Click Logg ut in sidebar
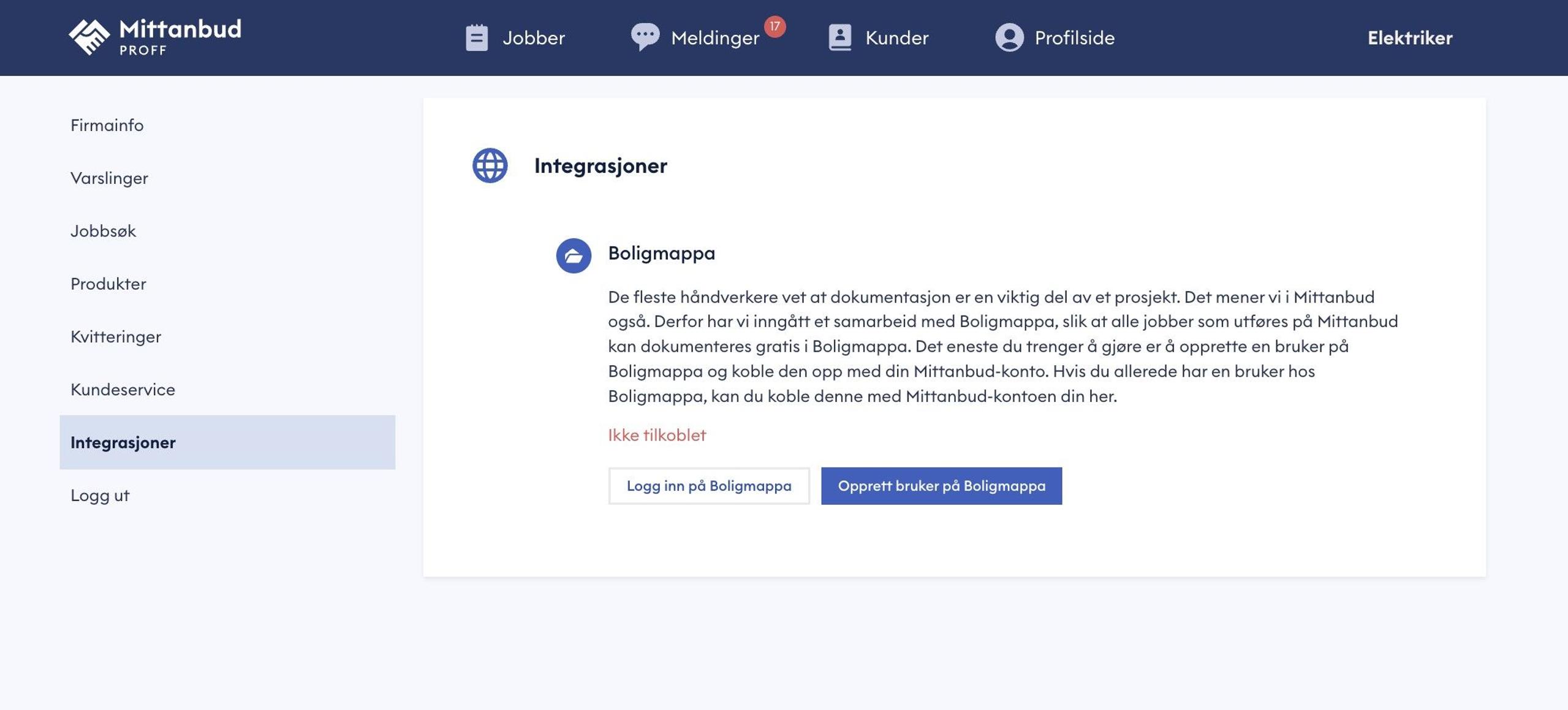The height and width of the screenshot is (710, 1568). click(100, 495)
